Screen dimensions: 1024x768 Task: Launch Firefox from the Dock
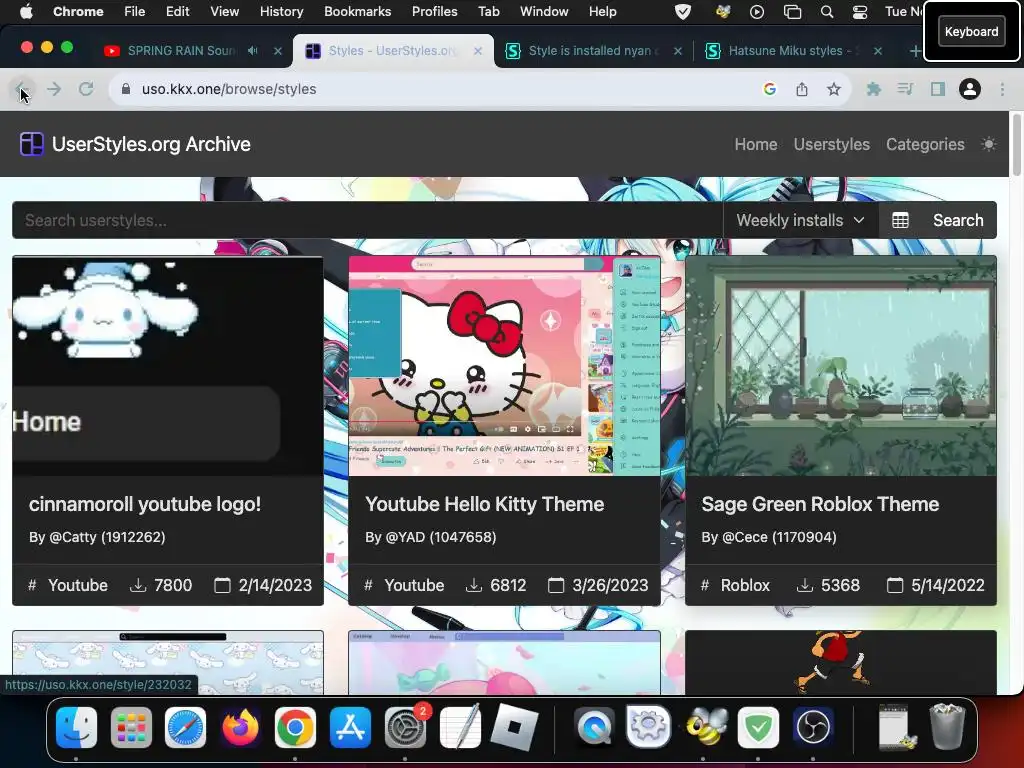(x=240, y=728)
